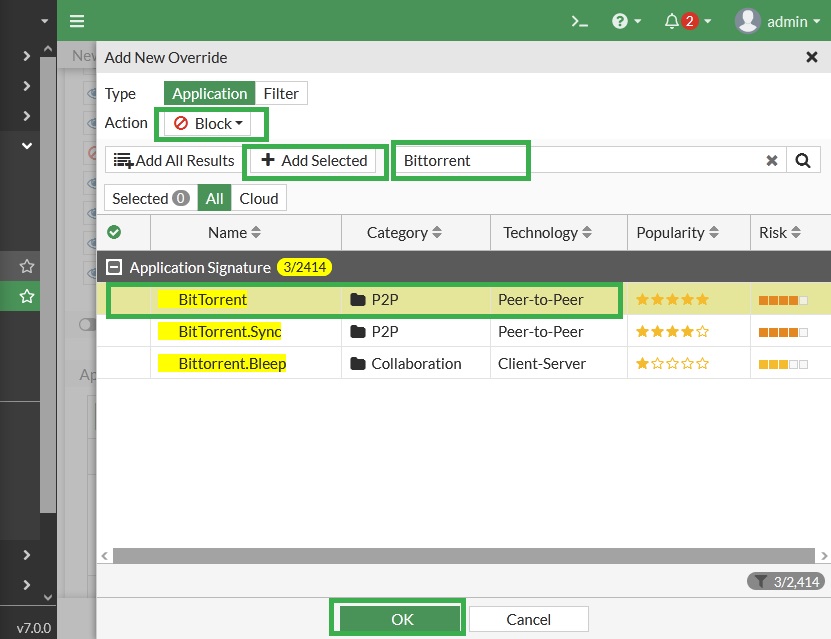Click the 3/2414 signature count badge

(304, 267)
